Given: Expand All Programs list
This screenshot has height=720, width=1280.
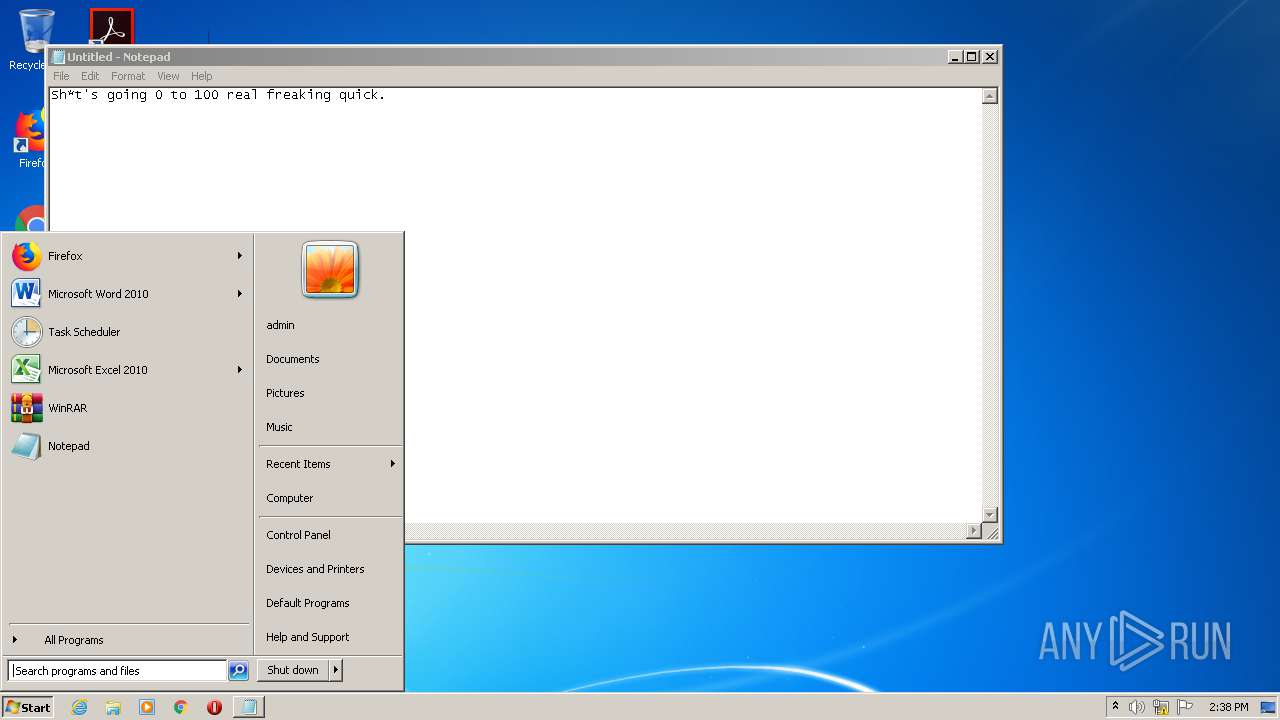Looking at the screenshot, I should click(127, 640).
